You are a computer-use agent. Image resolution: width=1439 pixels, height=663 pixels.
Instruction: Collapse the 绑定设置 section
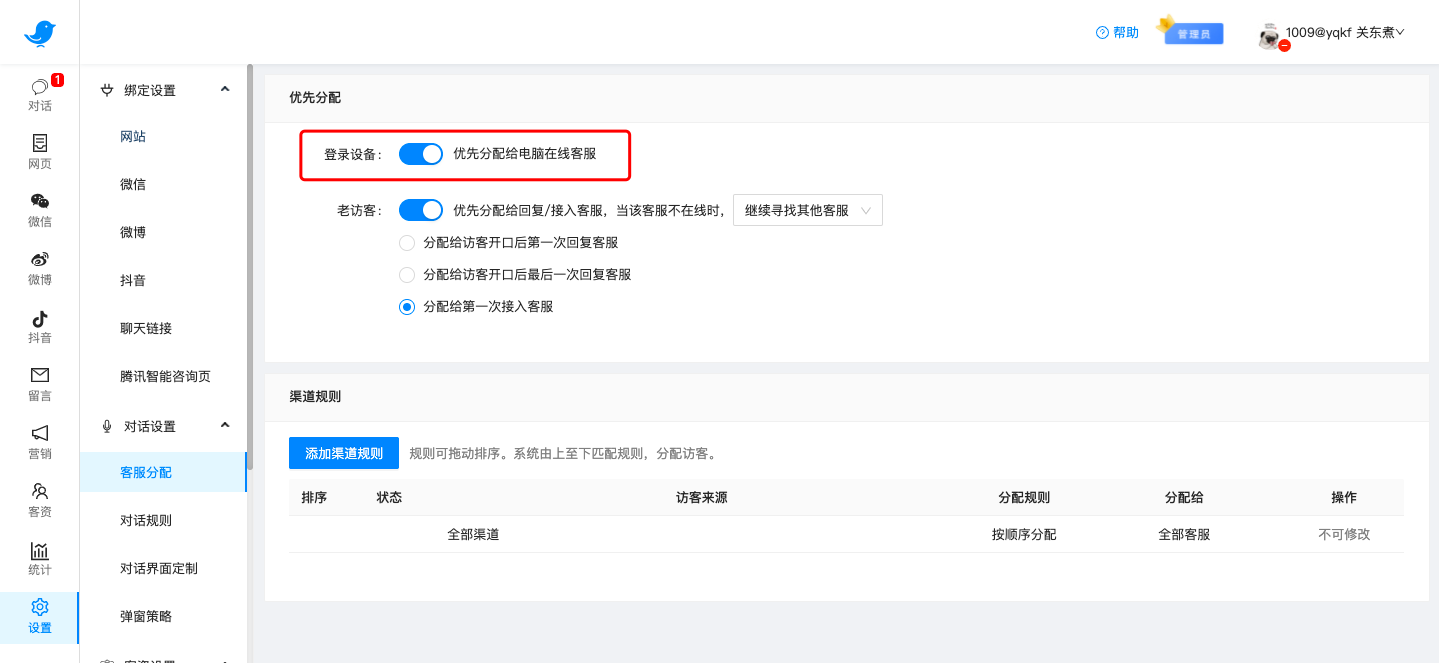click(224, 89)
